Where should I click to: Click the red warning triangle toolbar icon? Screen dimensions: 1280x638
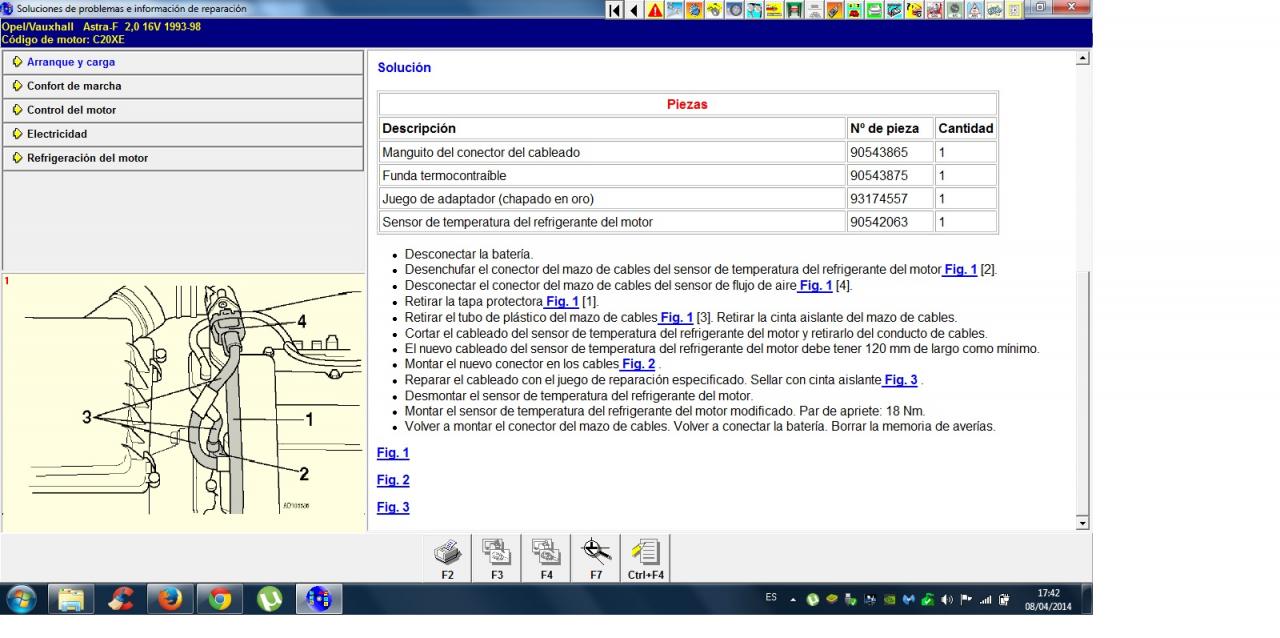(x=654, y=9)
